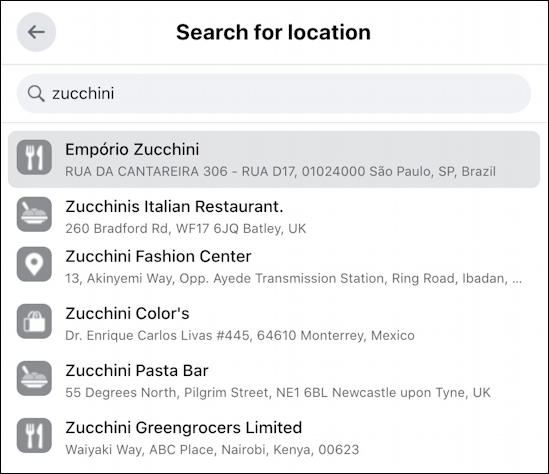549x474 pixels.
Task: Choose the Zucchini Pasta Bar location
Action: [274, 381]
